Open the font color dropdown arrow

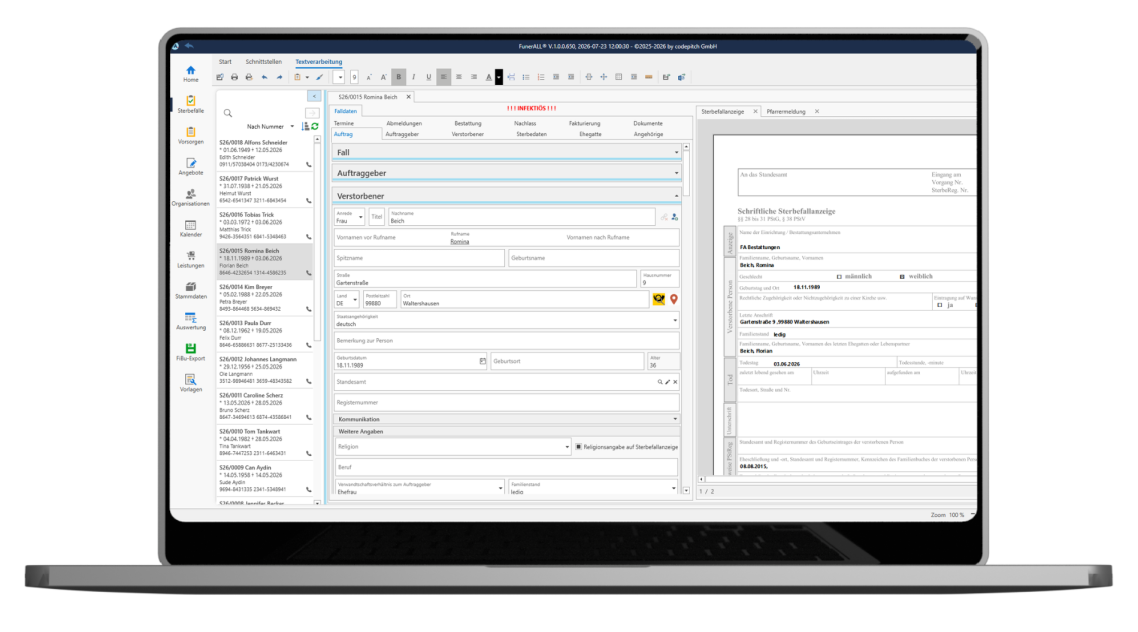(x=499, y=77)
